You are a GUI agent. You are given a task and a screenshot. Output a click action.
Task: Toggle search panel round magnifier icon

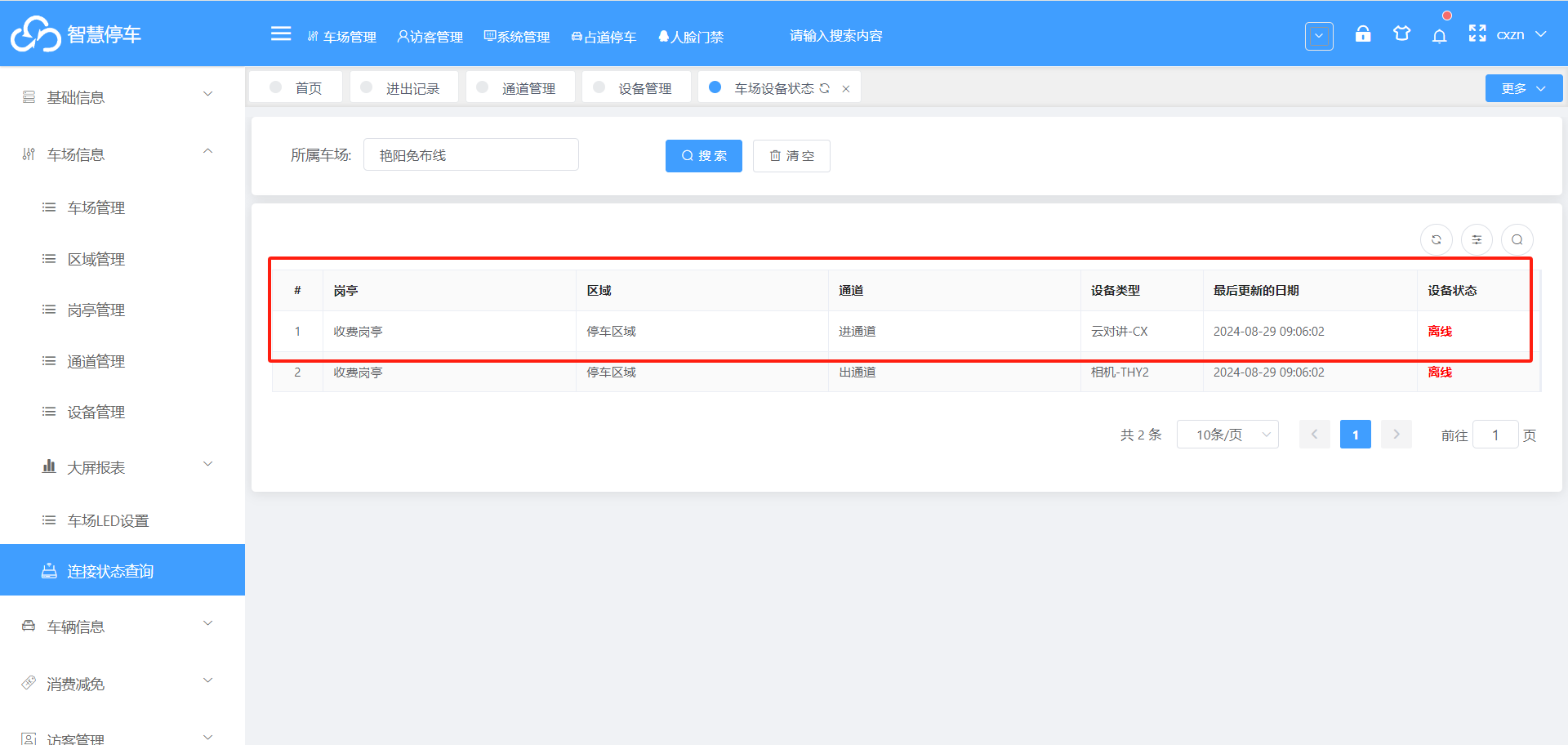coord(1517,240)
